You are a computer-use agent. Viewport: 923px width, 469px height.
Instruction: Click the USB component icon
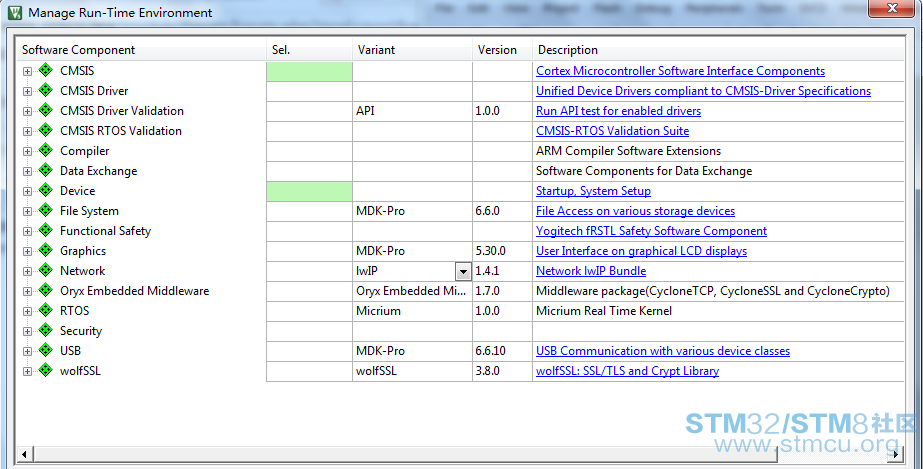45,351
